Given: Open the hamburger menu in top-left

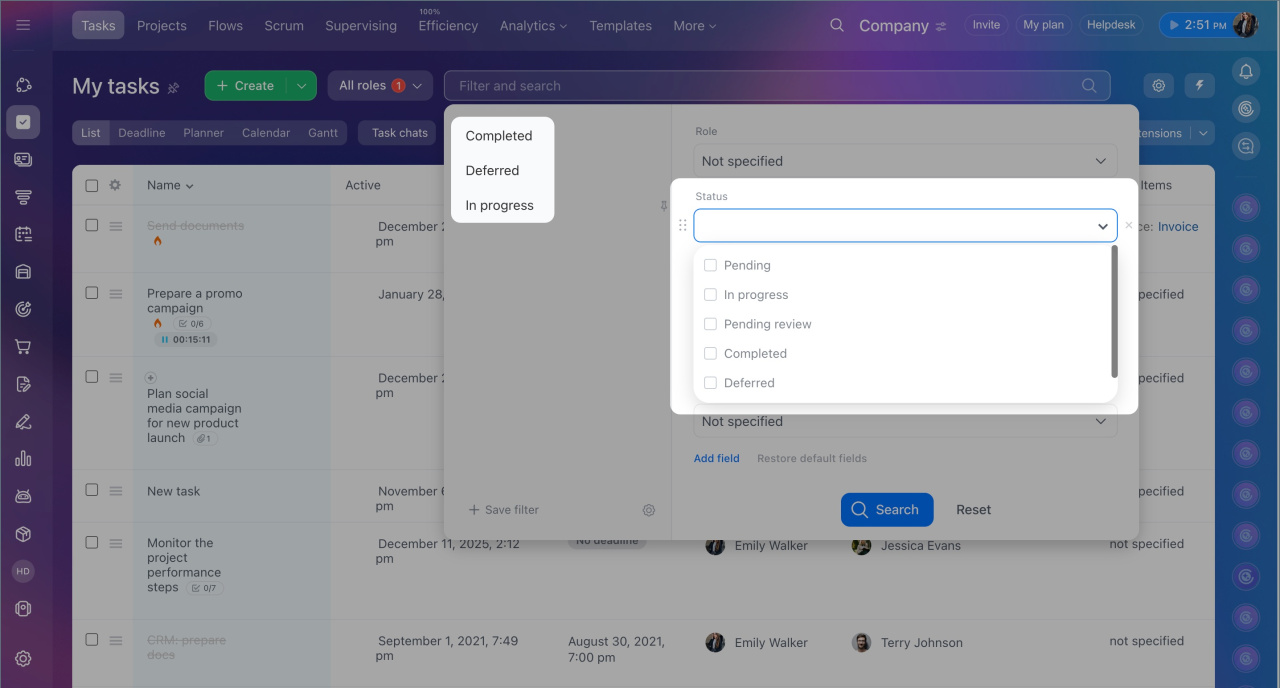Looking at the screenshot, I should click(x=23, y=25).
